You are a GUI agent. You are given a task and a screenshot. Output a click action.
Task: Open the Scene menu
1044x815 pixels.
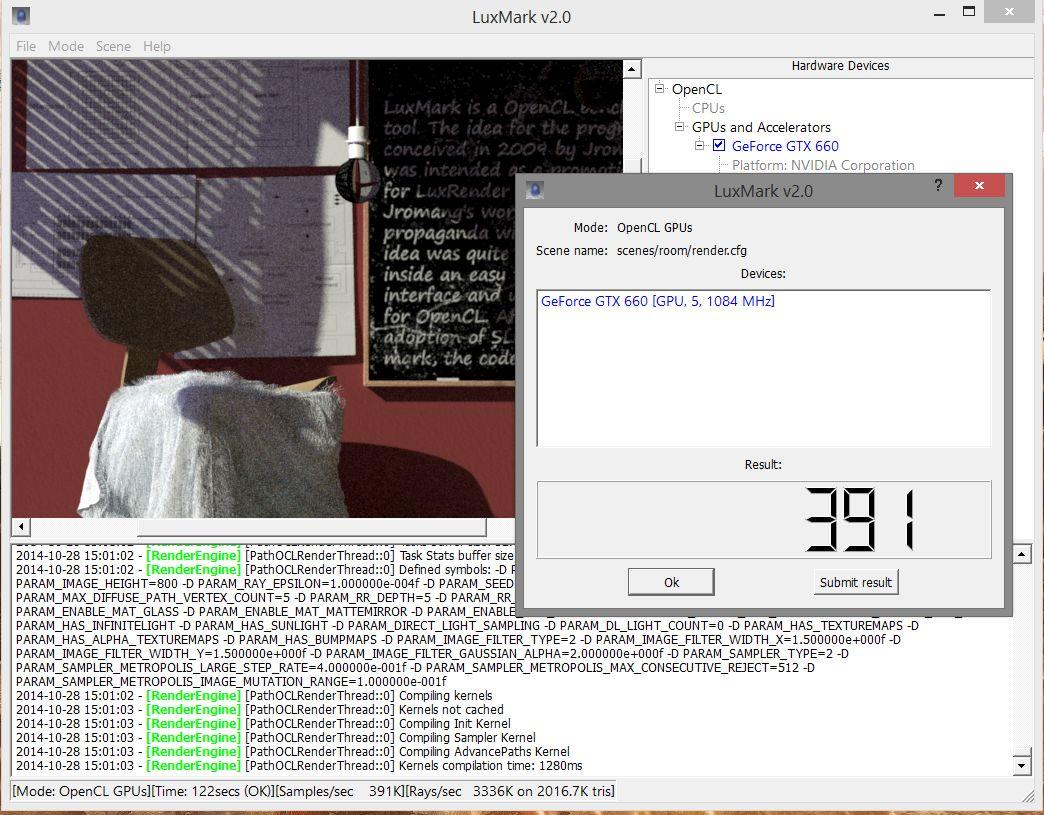pos(113,46)
